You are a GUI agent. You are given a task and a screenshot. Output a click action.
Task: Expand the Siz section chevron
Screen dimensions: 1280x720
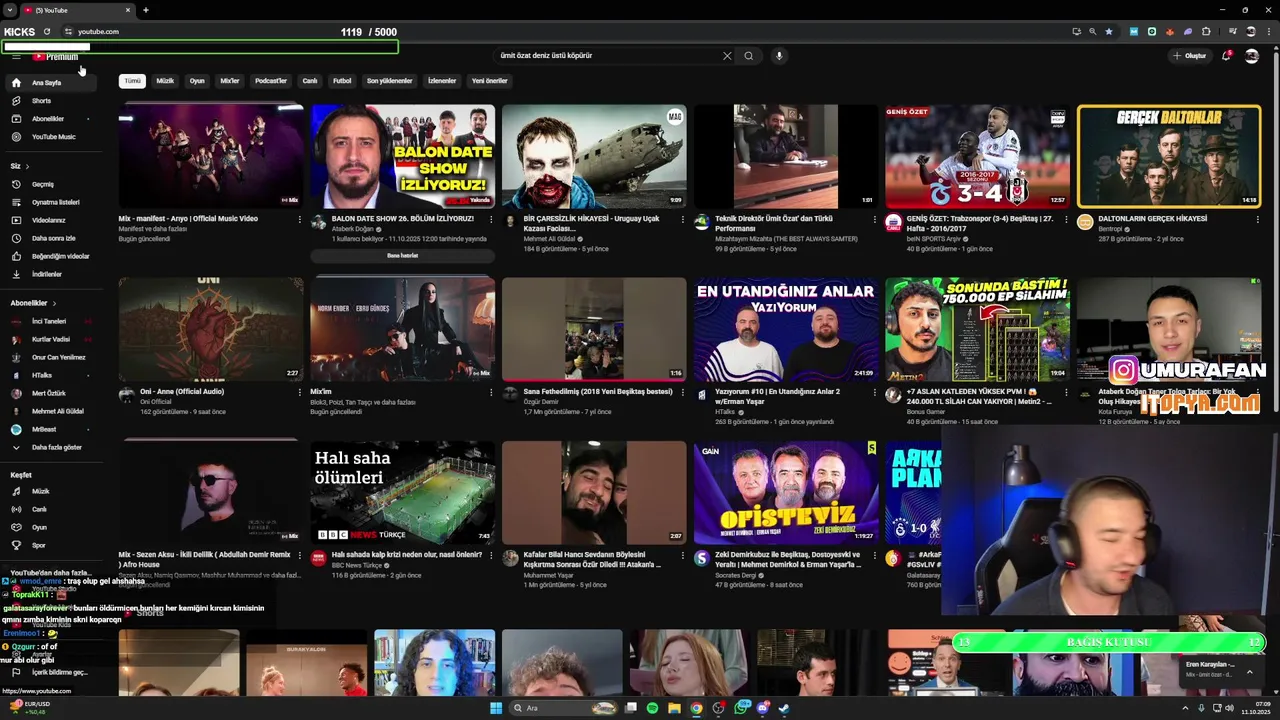pyautogui.click(x=27, y=166)
